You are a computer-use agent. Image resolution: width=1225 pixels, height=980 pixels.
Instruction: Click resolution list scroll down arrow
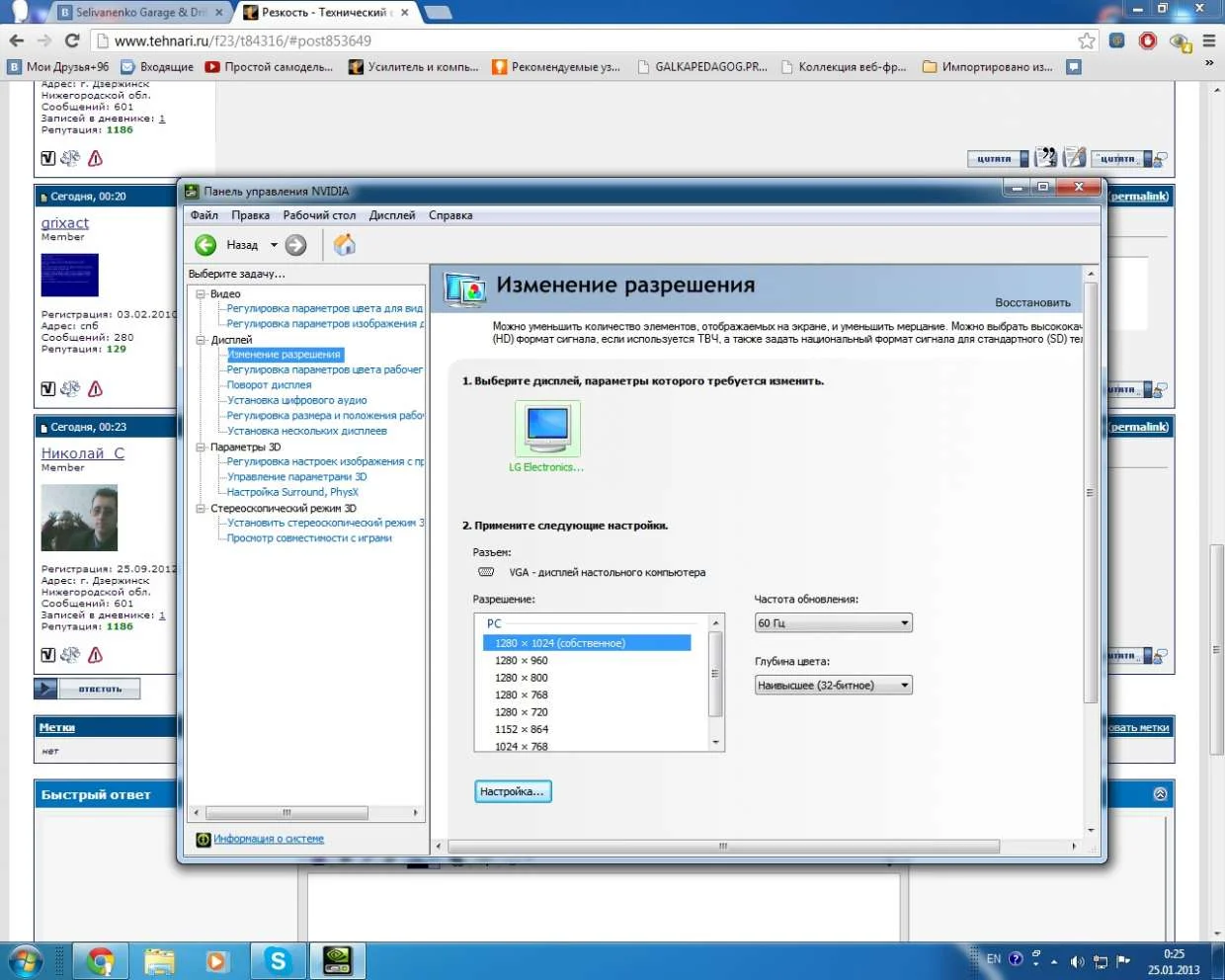tap(716, 743)
